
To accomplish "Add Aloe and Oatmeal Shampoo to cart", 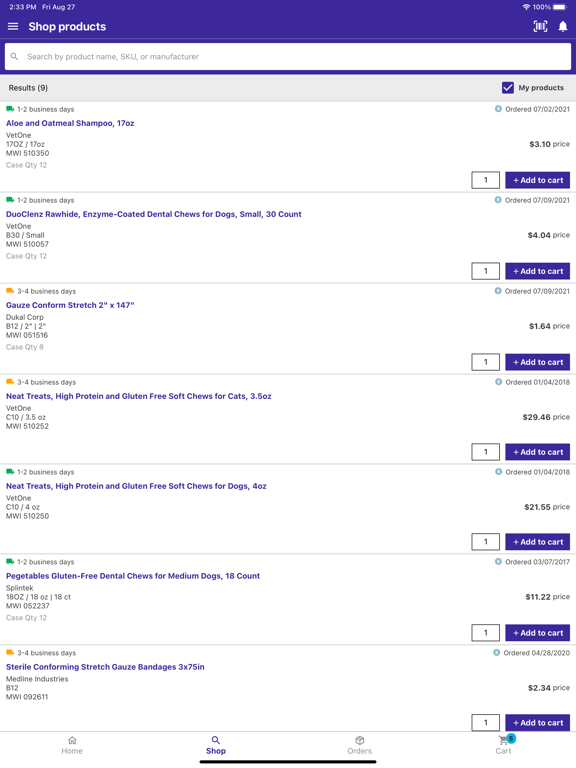I will [x=538, y=180].
